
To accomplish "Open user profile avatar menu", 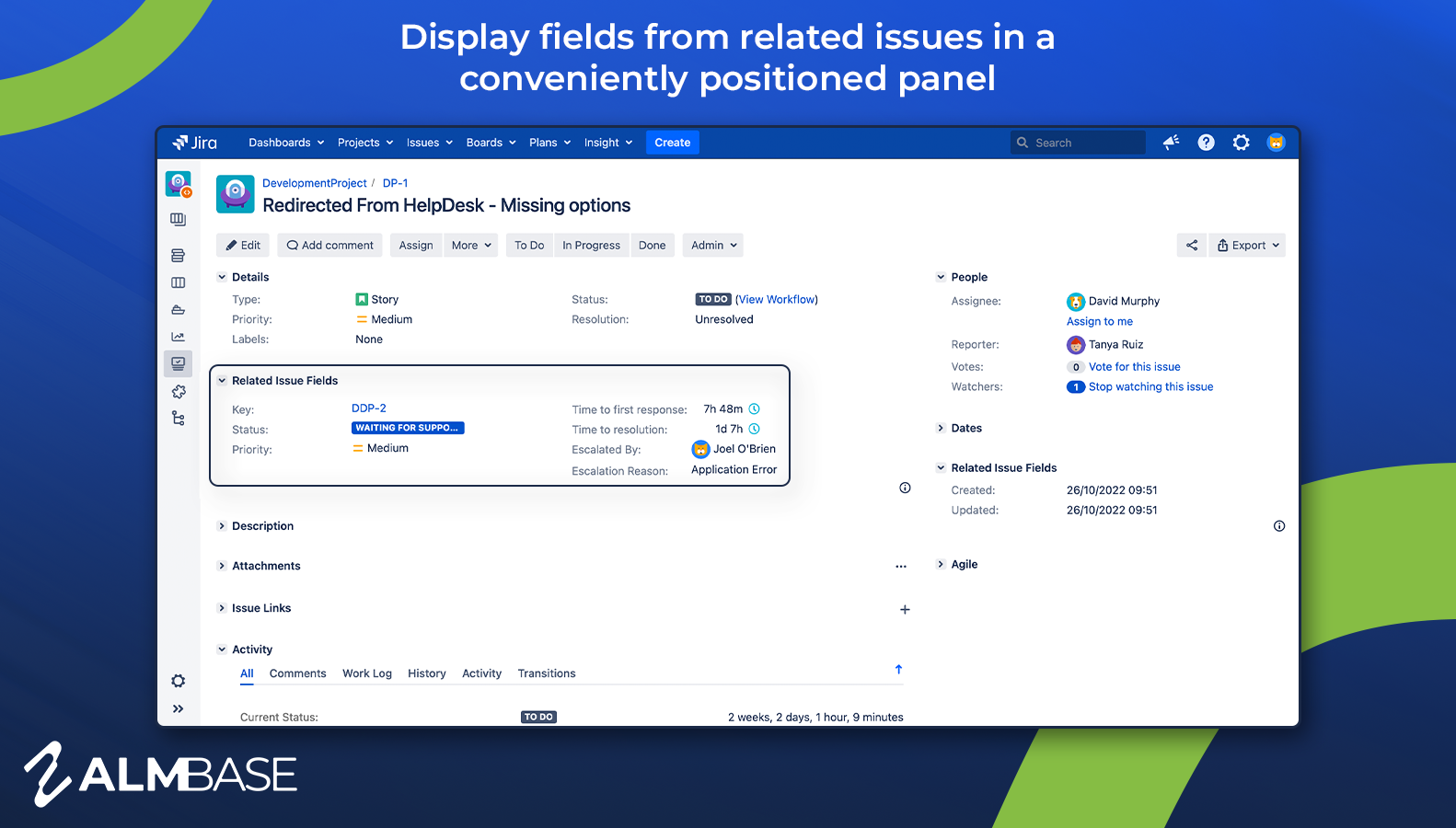I will pyautogui.click(x=1276, y=143).
